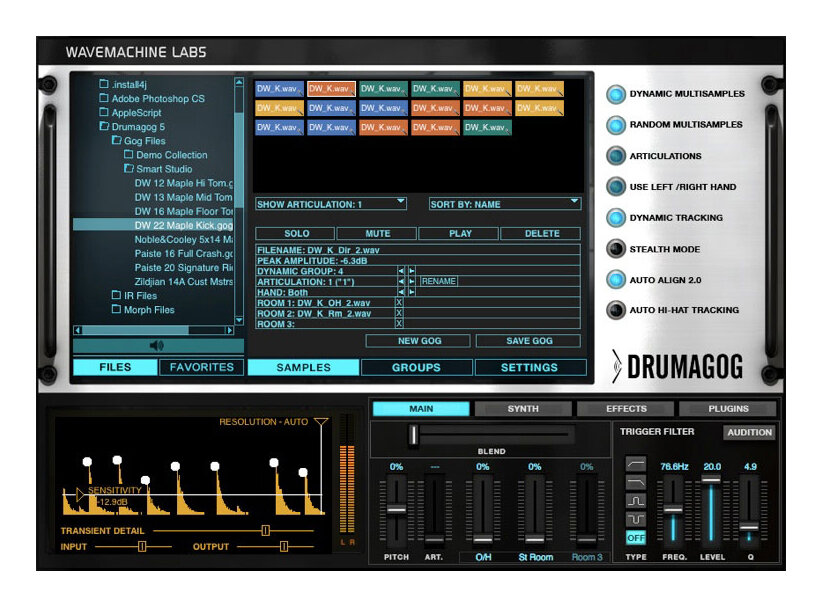822x607 pixels.
Task: Click the file browser scroll down arrow
Action: pos(239,320)
